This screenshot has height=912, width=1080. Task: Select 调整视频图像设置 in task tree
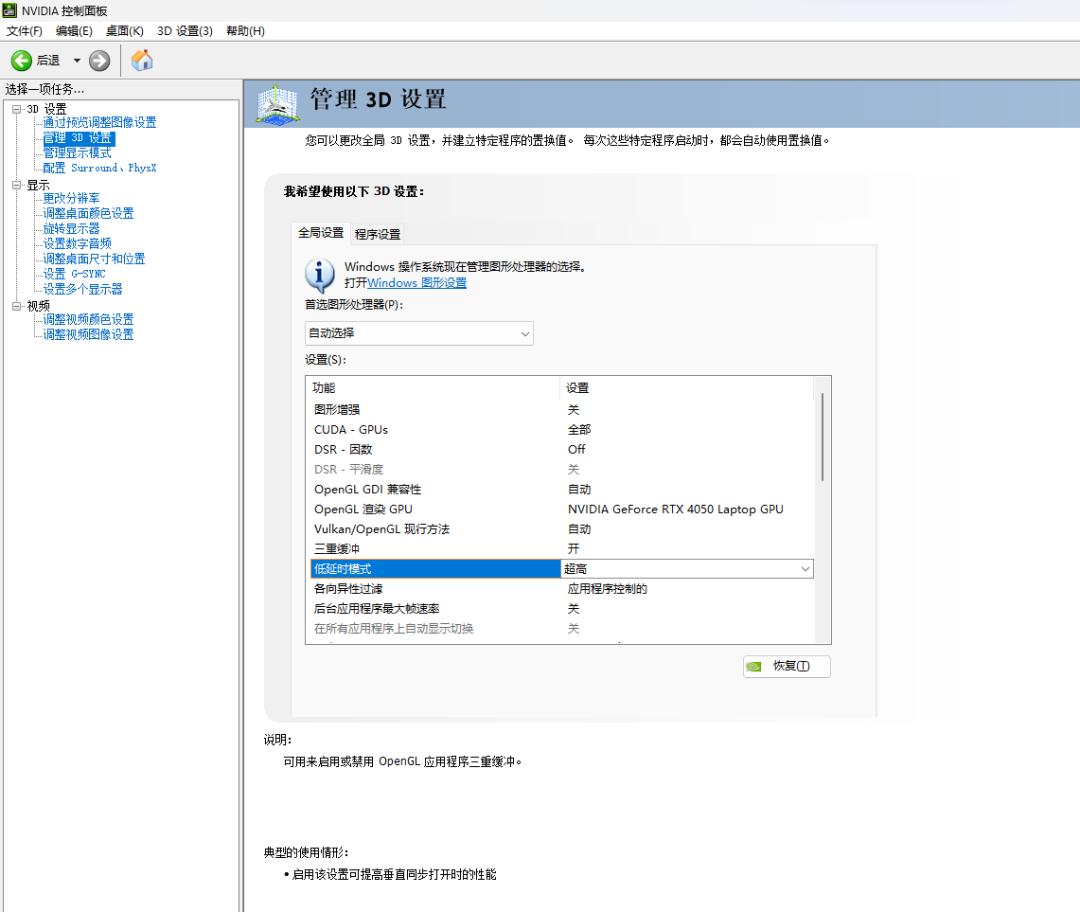pyautogui.click(x=88, y=335)
